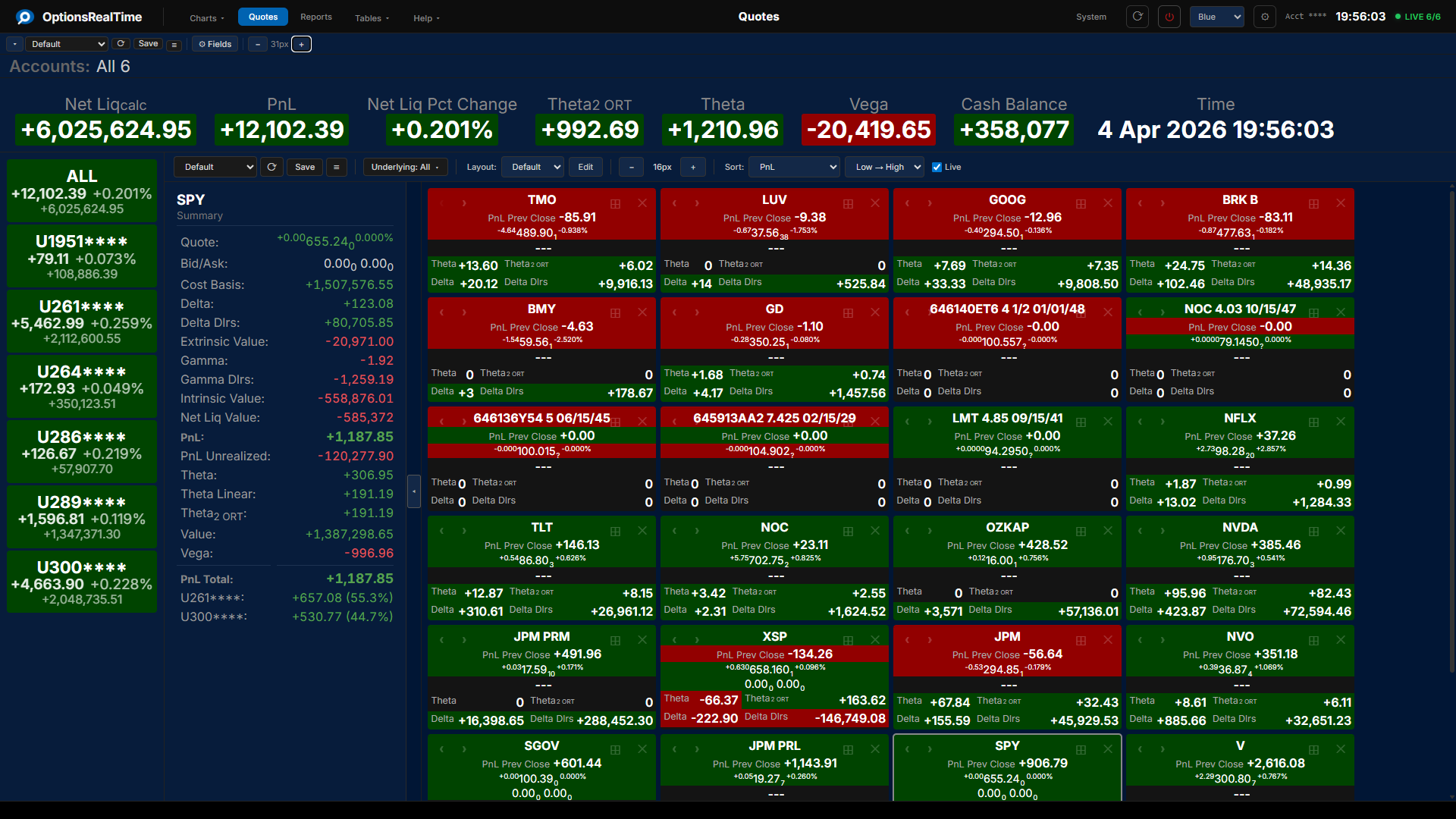The width and height of the screenshot is (1456, 819).
Task: Toggle the Live checkbox
Action: [x=937, y=167]
